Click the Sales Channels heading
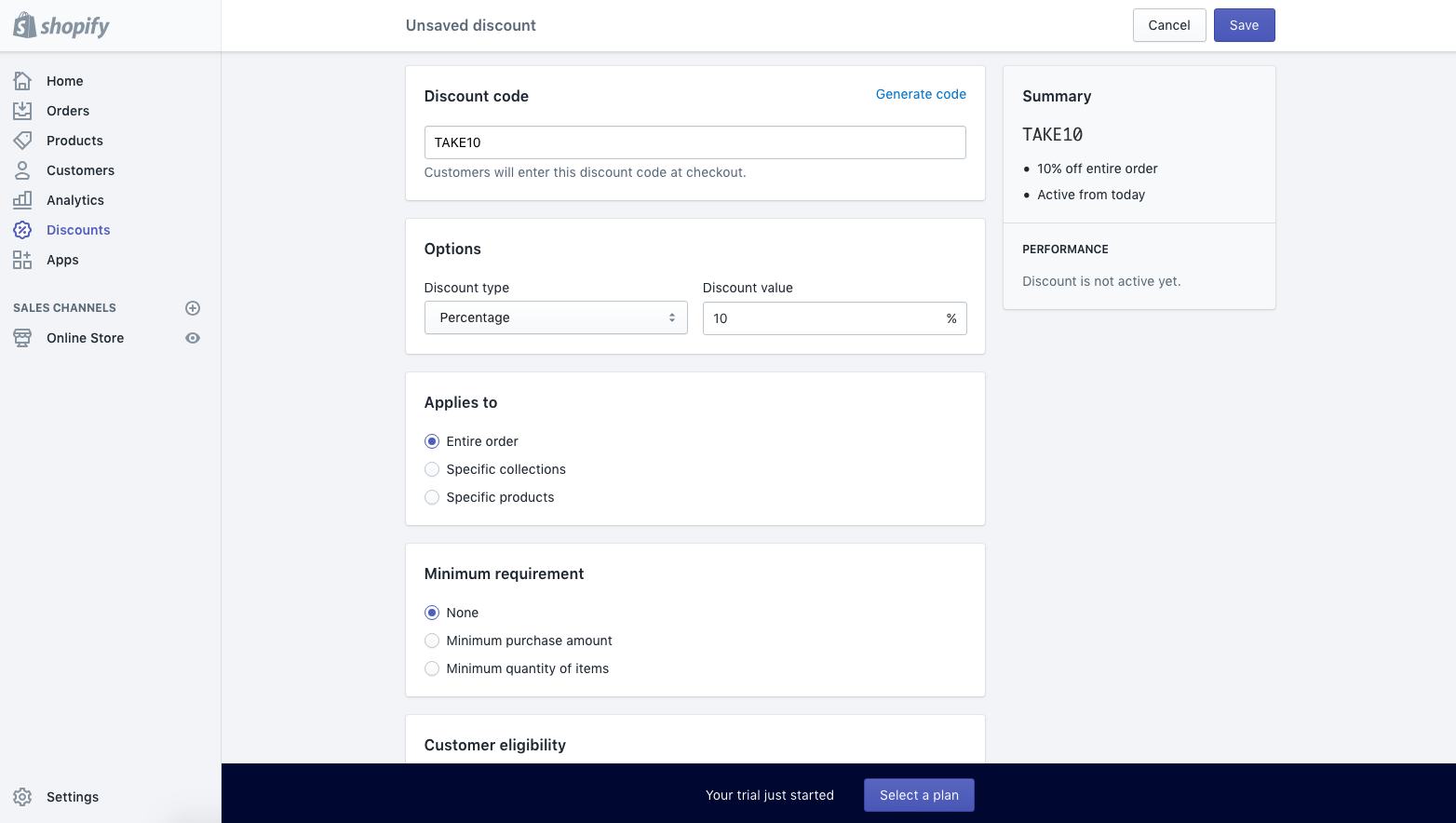Screen dimensions: 1456x823 pyautogui.click(x=65, y=308)
